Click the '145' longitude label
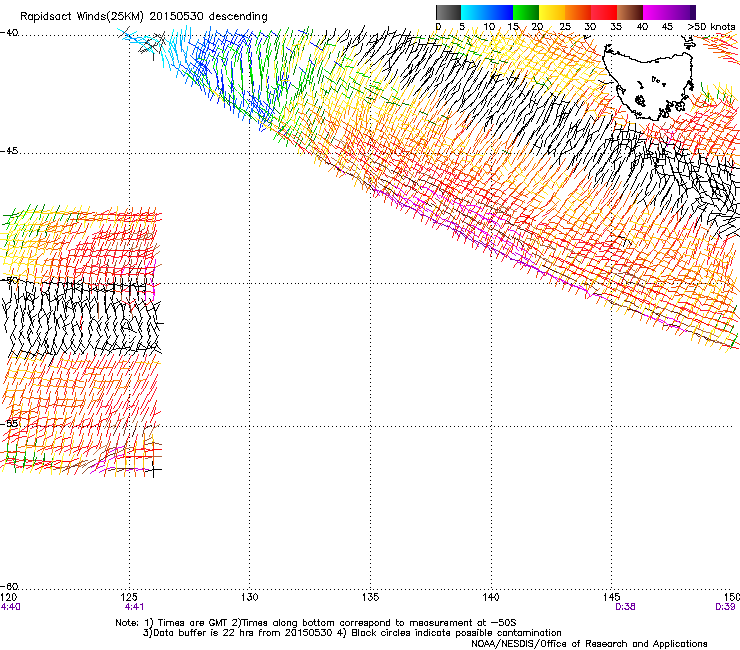Viewport: 740px width, 650px height. (612, 598)
